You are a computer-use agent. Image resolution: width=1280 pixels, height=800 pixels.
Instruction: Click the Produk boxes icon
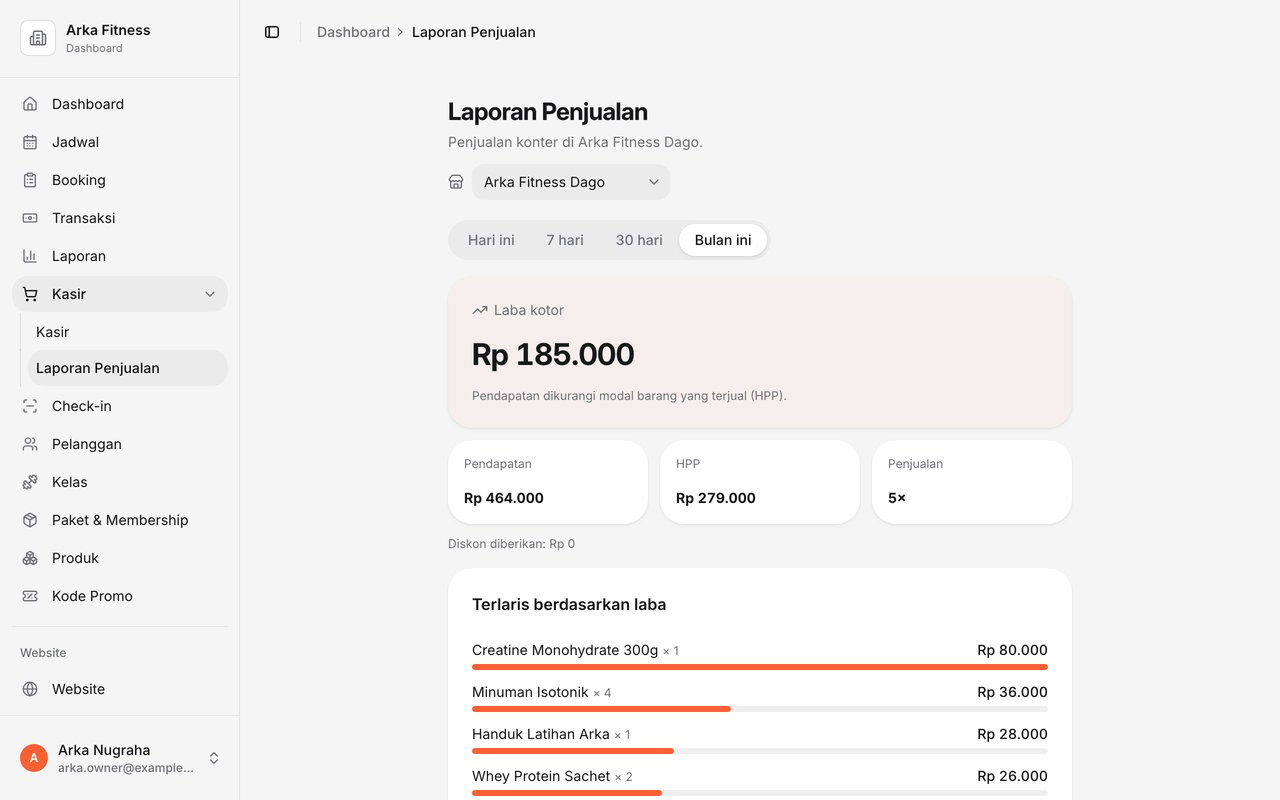(x=30, y=558)
